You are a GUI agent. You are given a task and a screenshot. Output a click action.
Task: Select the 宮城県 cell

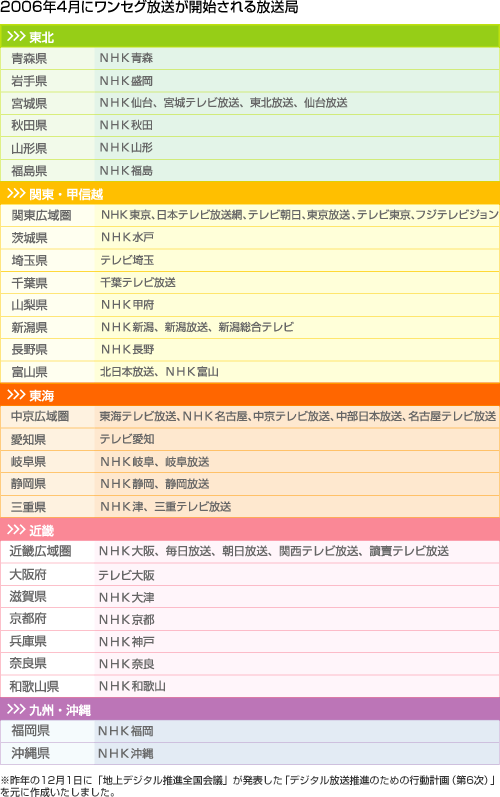point(47,103)
